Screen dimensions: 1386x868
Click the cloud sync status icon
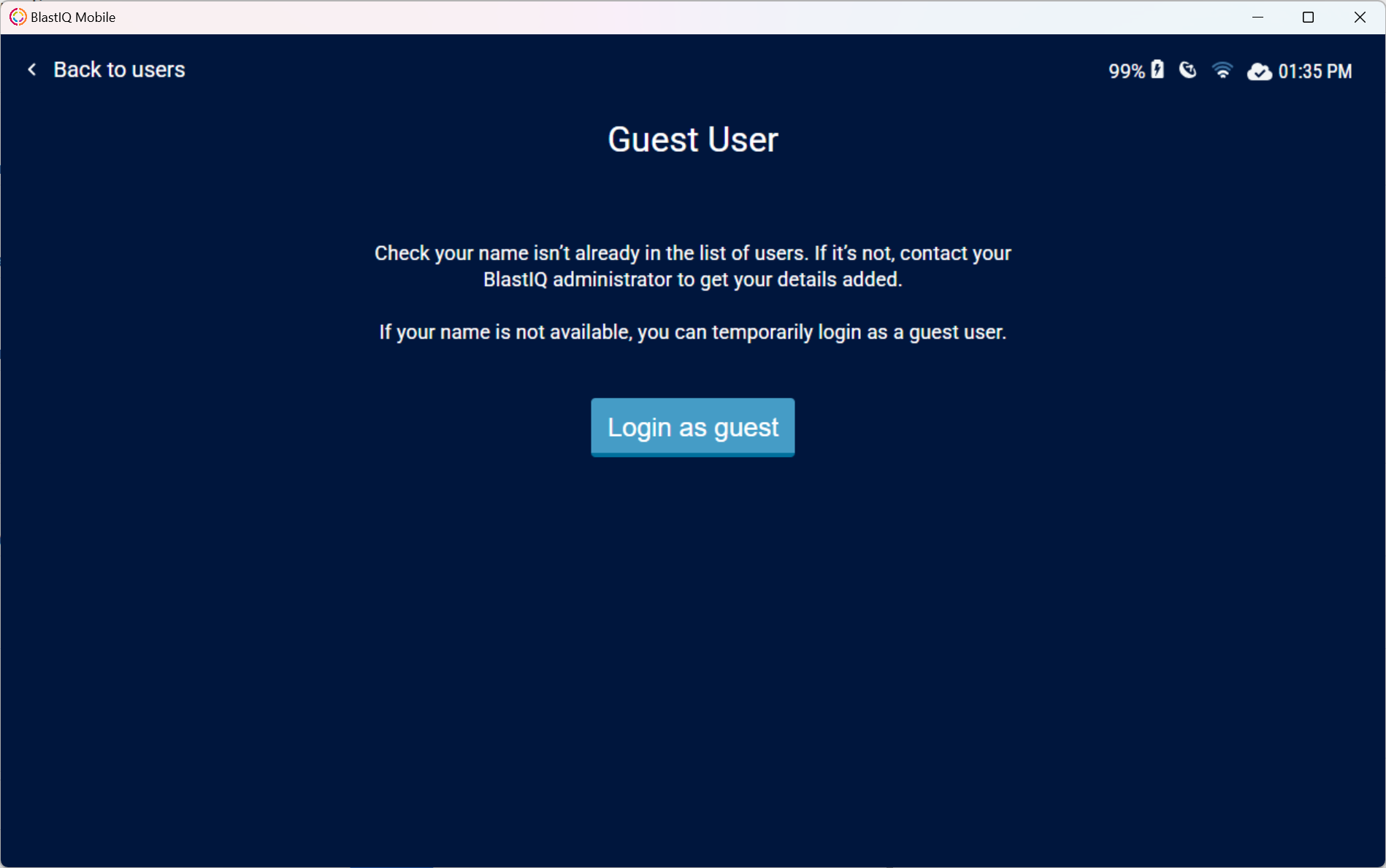(1259, 72)
